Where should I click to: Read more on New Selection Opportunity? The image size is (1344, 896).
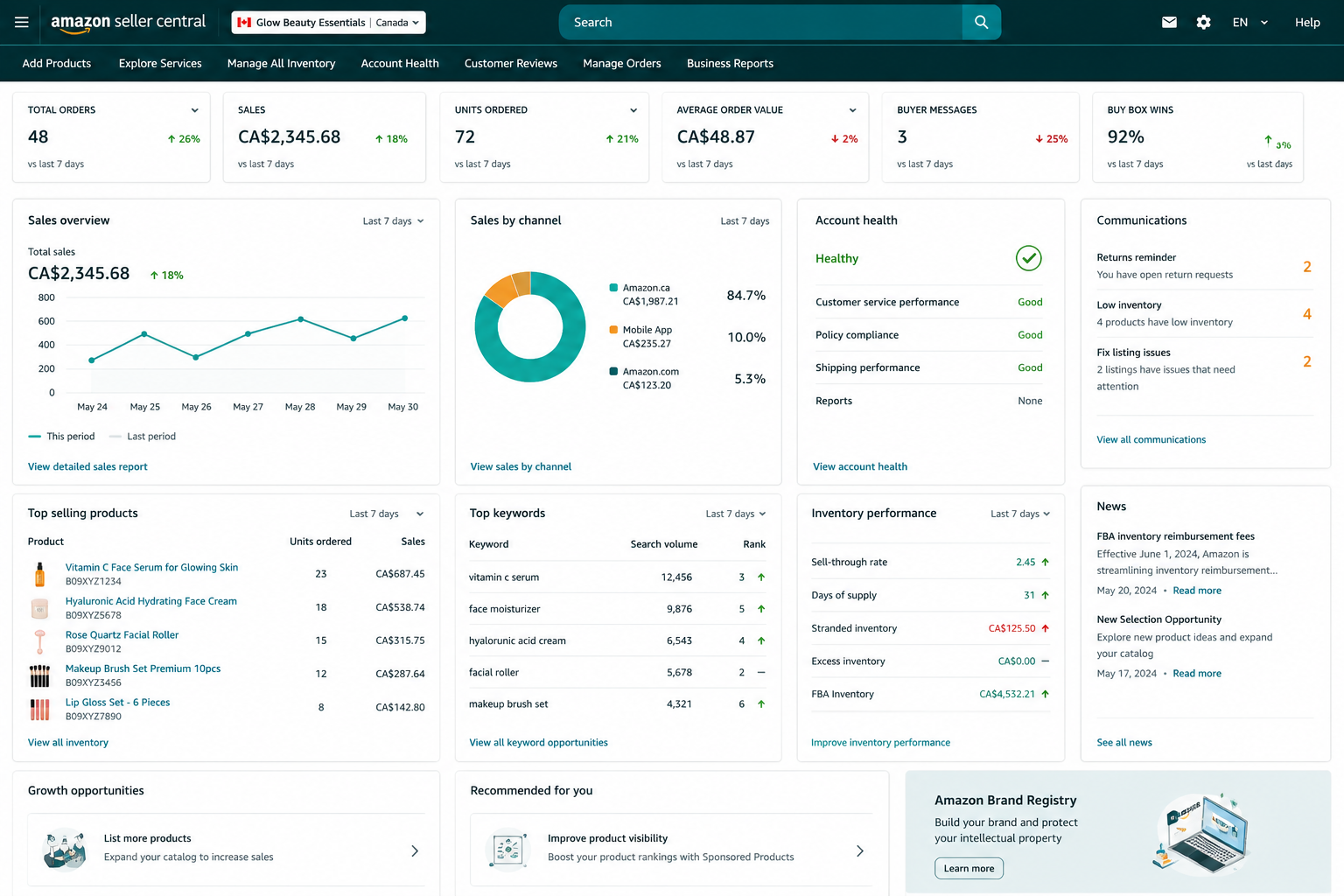(x=1197, y=674)
